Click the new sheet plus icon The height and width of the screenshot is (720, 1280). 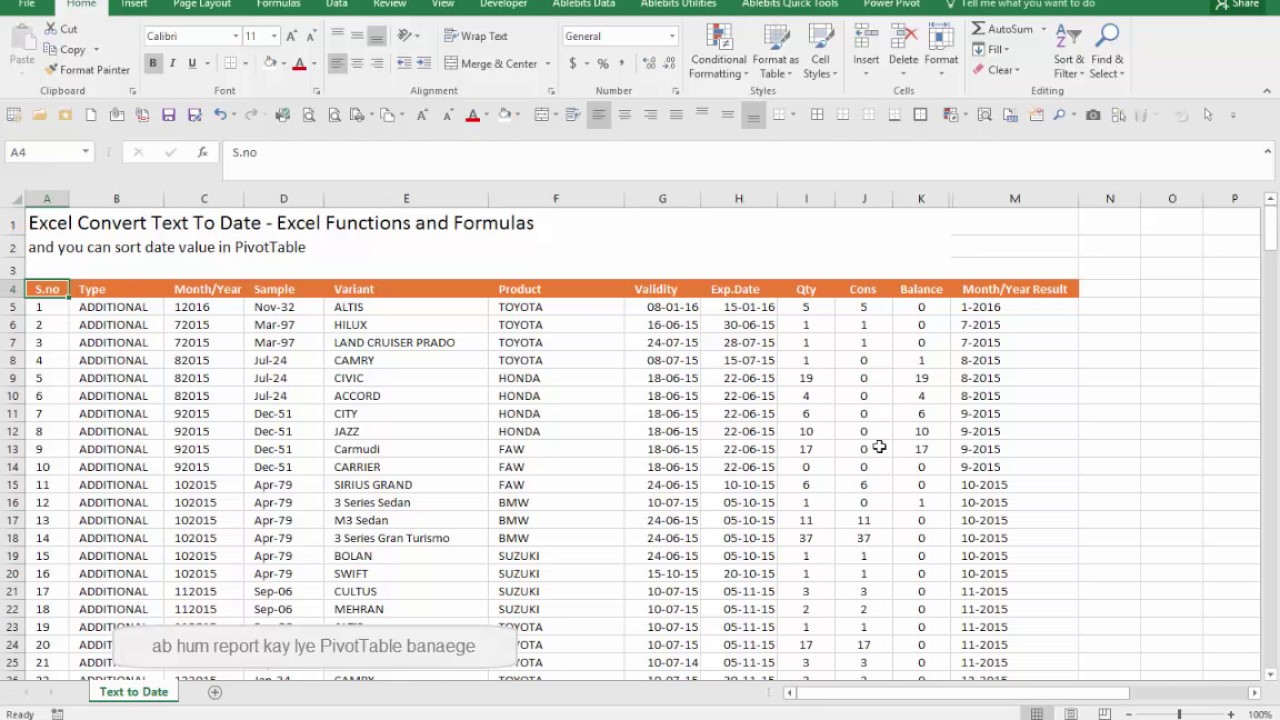(x=214, y=692)
